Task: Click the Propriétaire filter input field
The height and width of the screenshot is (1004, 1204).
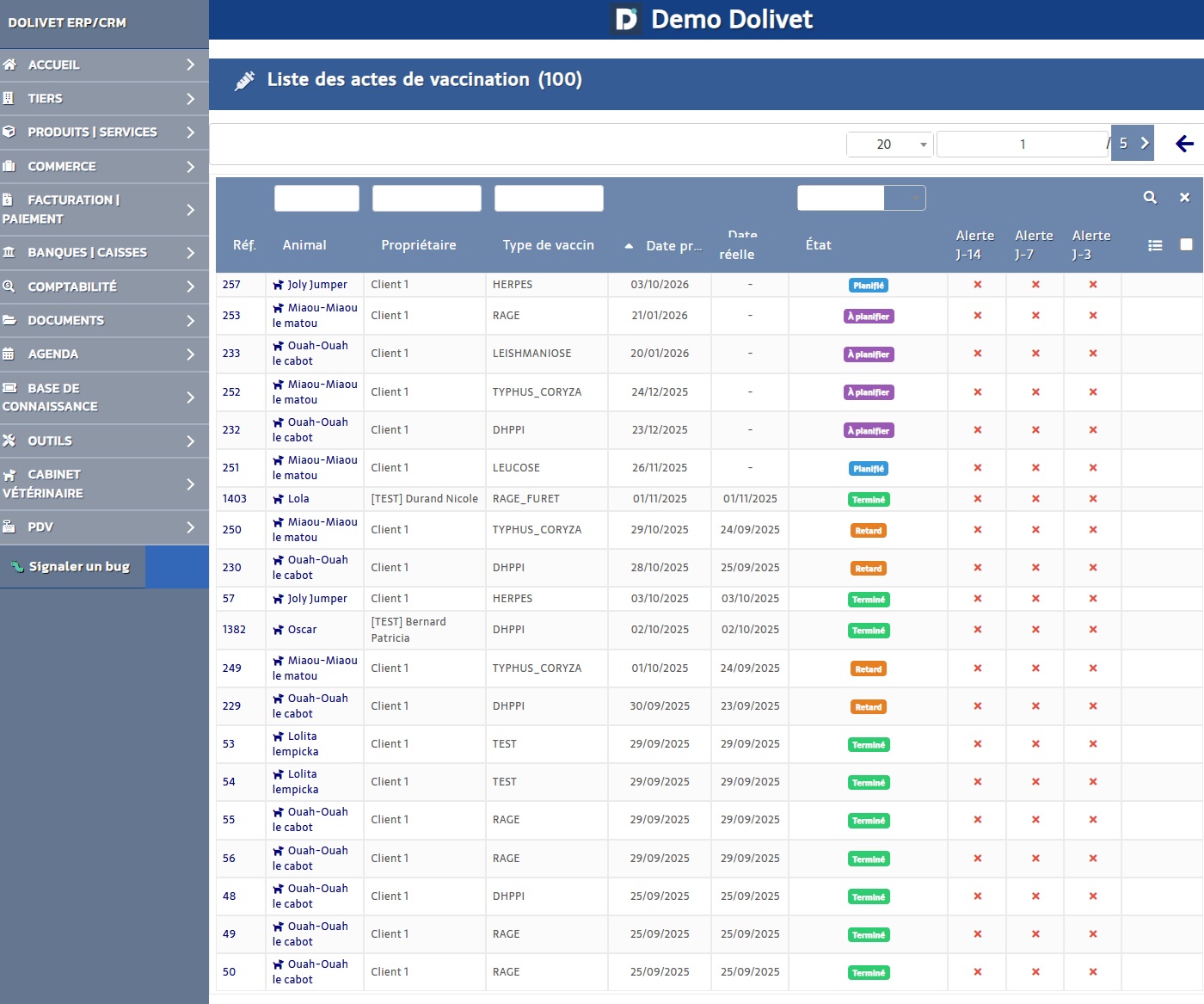Action: click(427, 198)
